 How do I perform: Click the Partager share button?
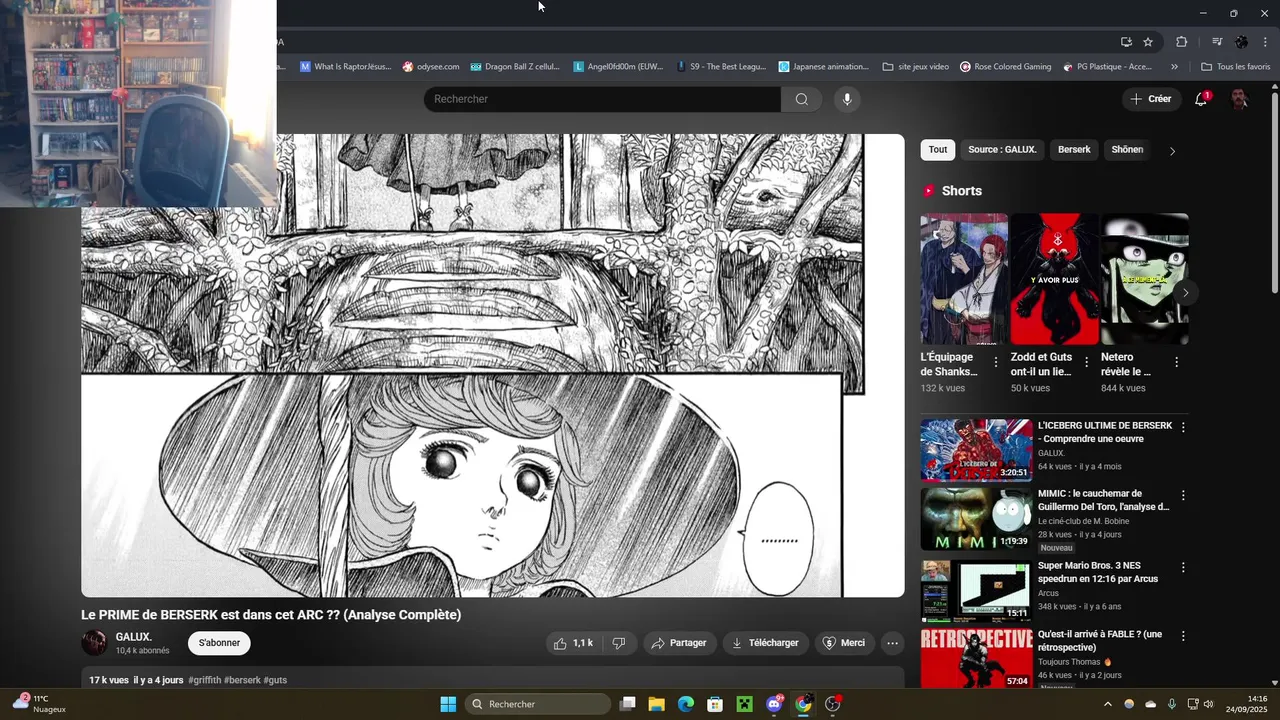coord(679,643)
